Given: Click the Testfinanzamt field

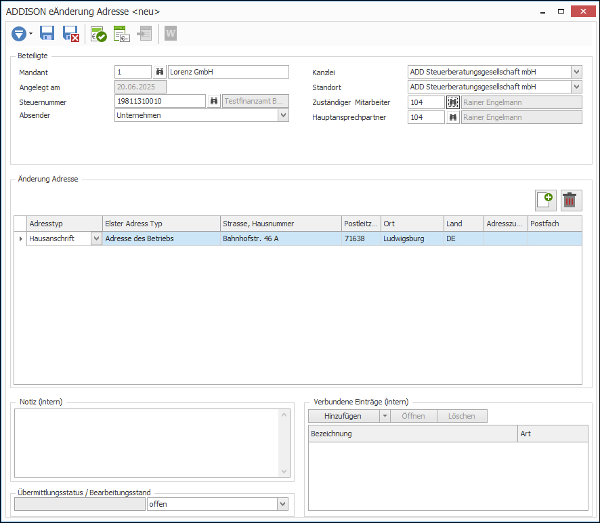Looking at the screenshot, I should [255, 101].
